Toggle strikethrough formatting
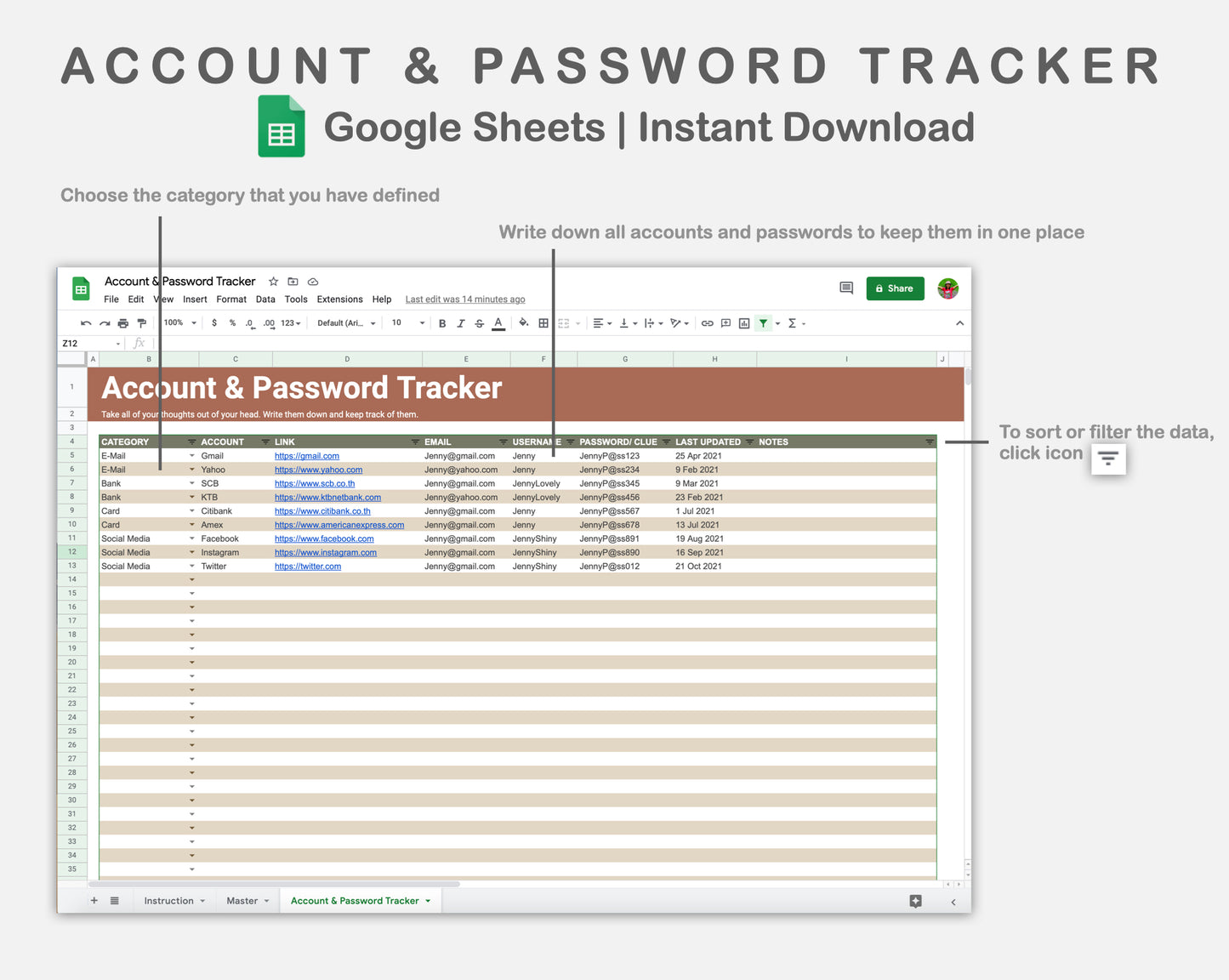The width and height of the screenshot is (1229, 980). pos(479,323)
